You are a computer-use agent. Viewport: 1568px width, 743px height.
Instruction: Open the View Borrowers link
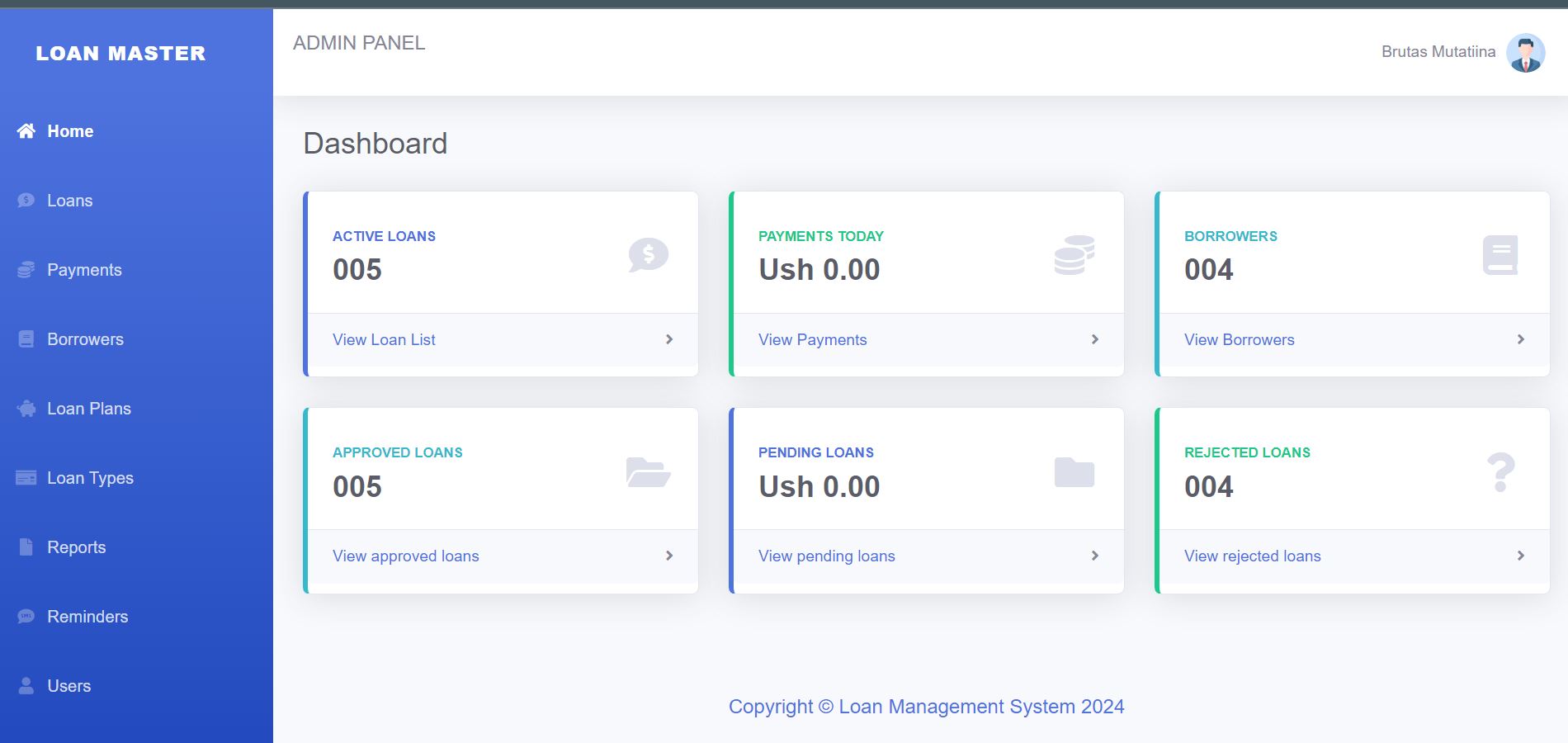[1239, 339]
